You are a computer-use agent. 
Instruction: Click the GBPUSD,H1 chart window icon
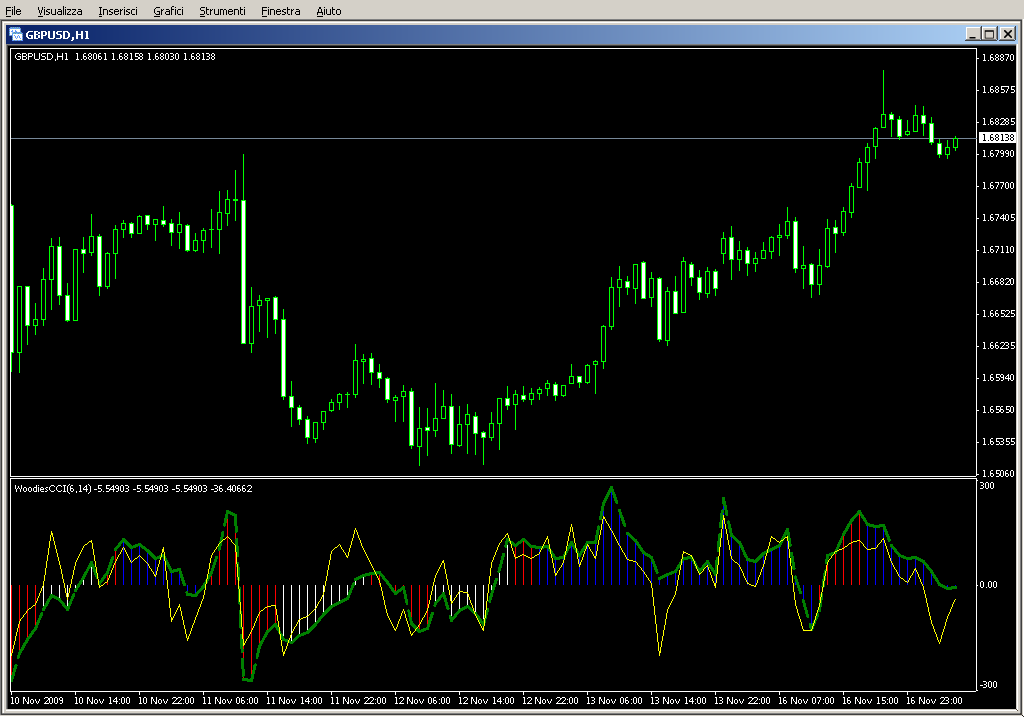coord(16,35)
